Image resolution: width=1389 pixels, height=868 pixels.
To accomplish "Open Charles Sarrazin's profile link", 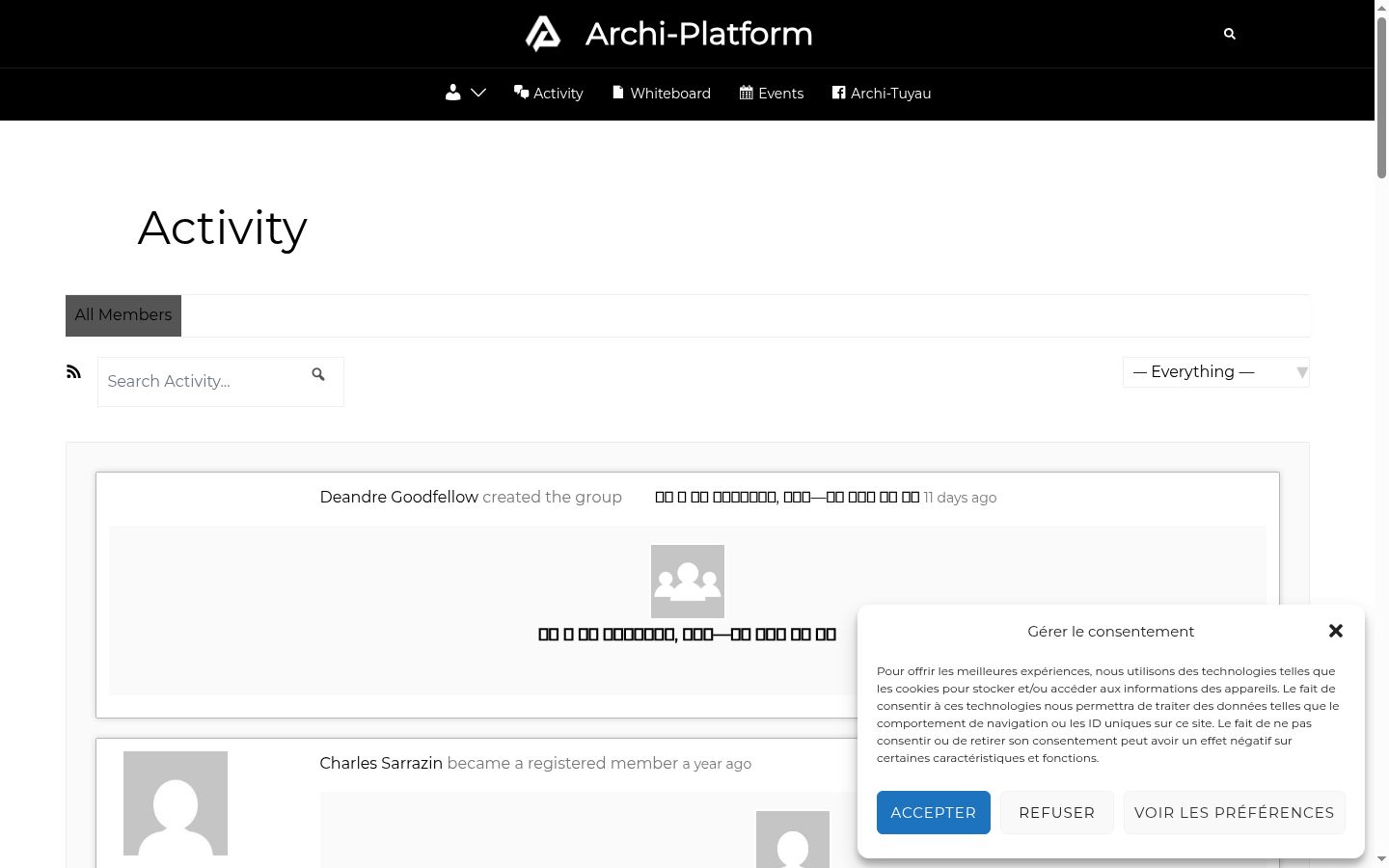I will coord(381,764).
